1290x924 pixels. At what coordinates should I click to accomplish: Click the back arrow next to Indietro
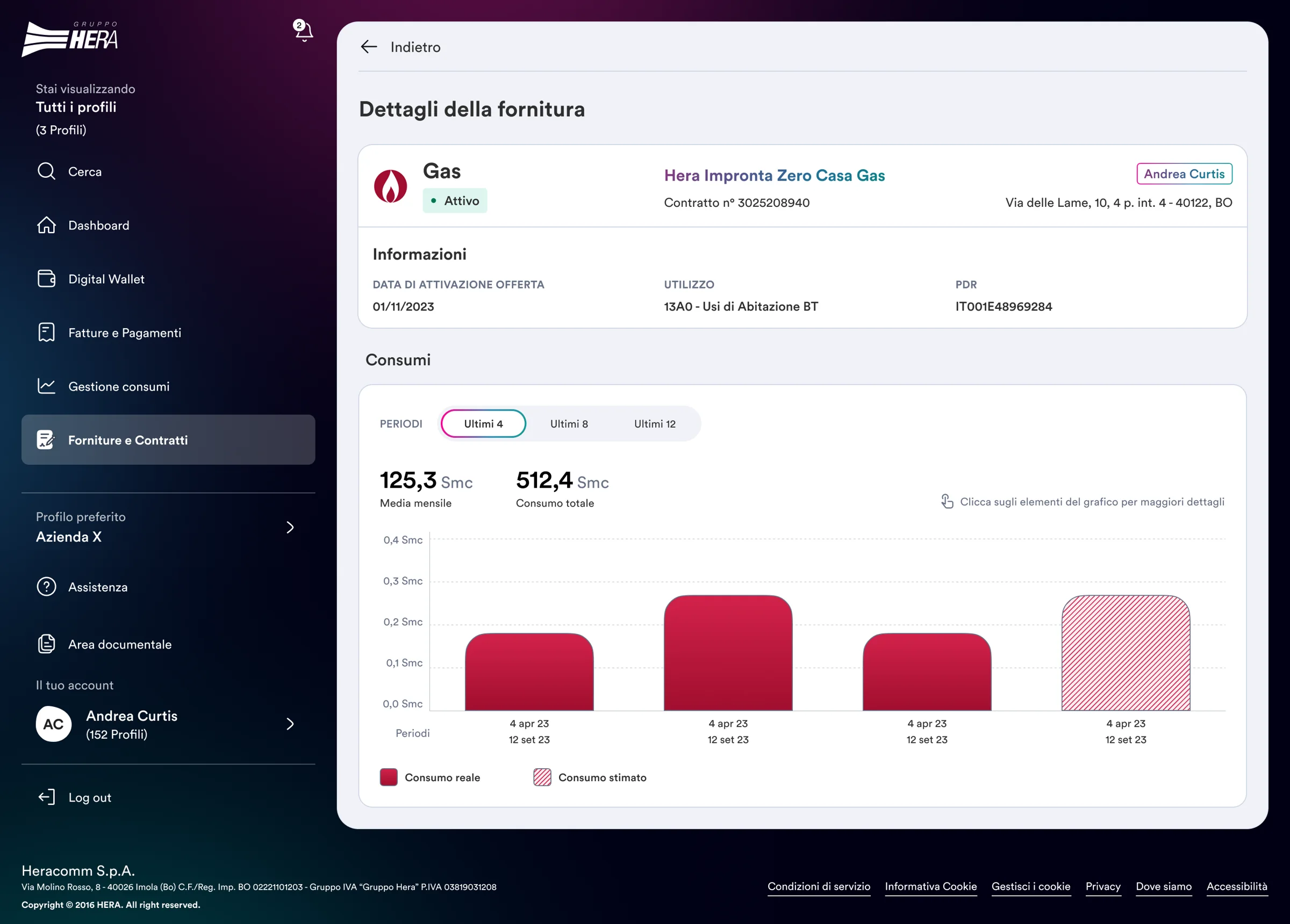point(369,47)
